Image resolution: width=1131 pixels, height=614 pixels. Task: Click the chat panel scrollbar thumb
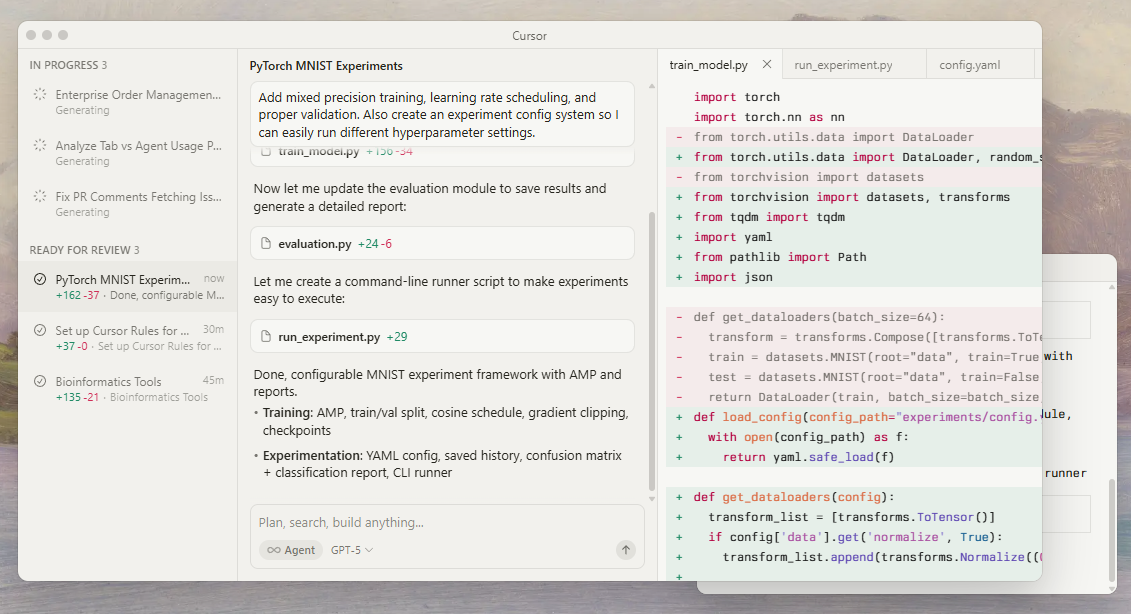point(652,351)
